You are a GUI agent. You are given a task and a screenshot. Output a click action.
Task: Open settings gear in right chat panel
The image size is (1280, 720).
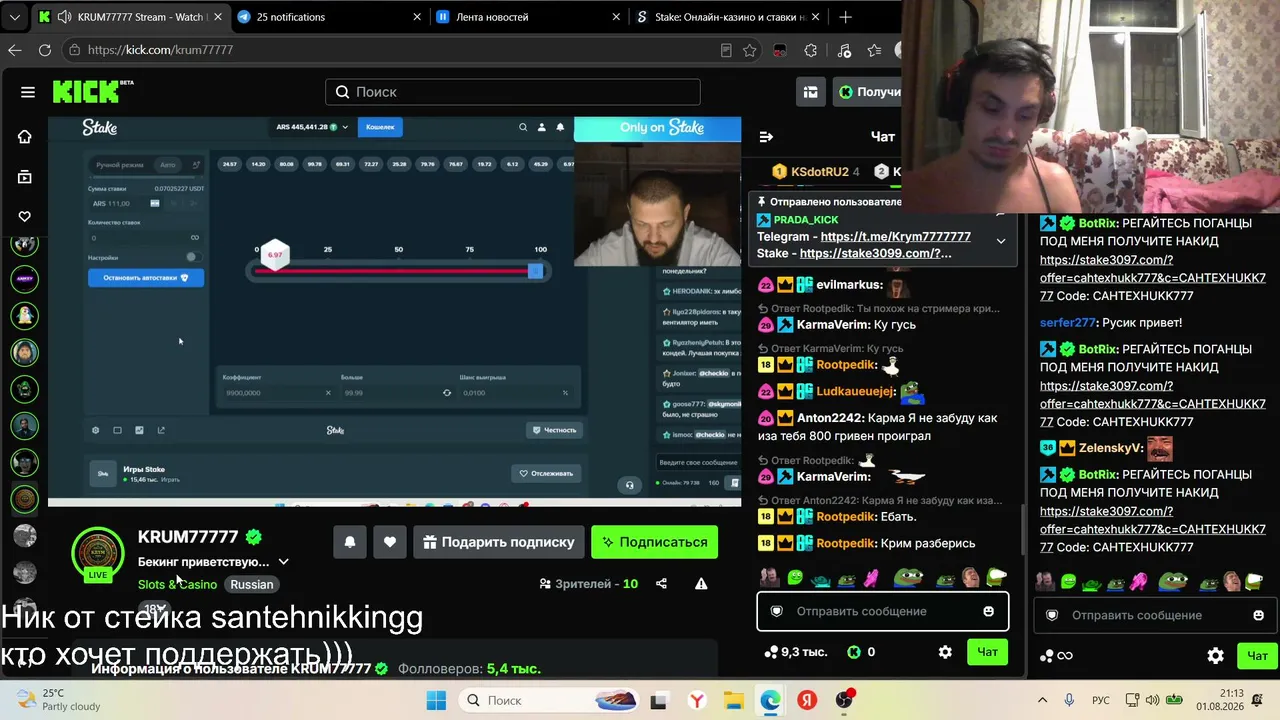point(1215,656)
